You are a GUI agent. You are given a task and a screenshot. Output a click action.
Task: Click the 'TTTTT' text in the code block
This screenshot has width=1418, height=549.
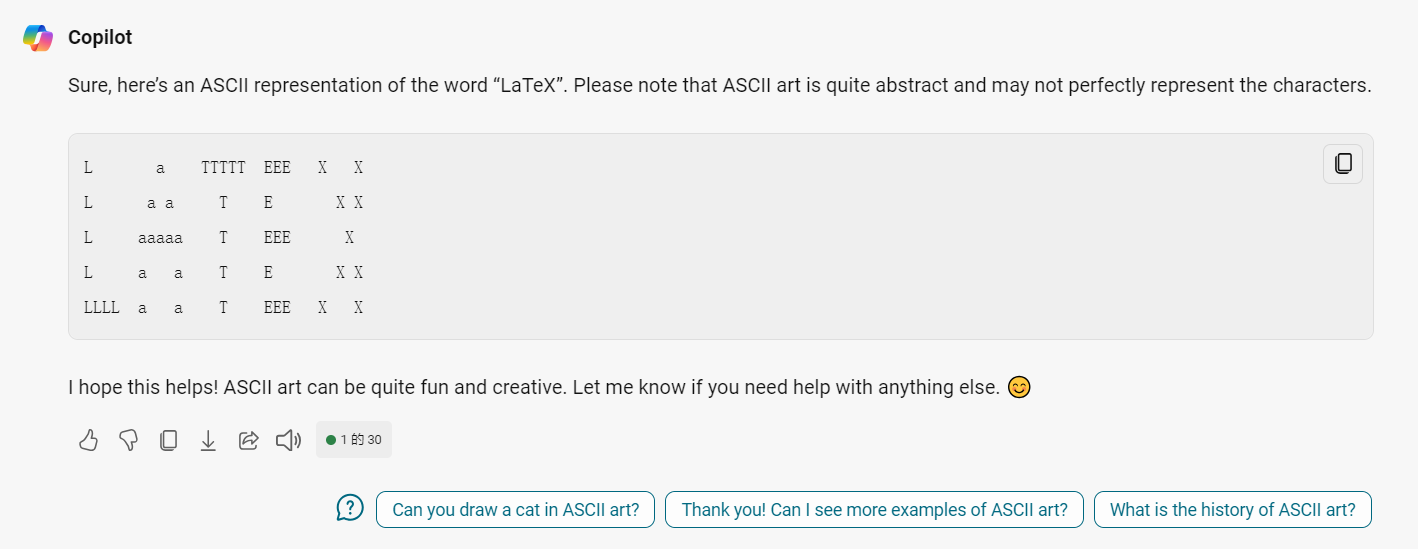(x=223, y=168)
